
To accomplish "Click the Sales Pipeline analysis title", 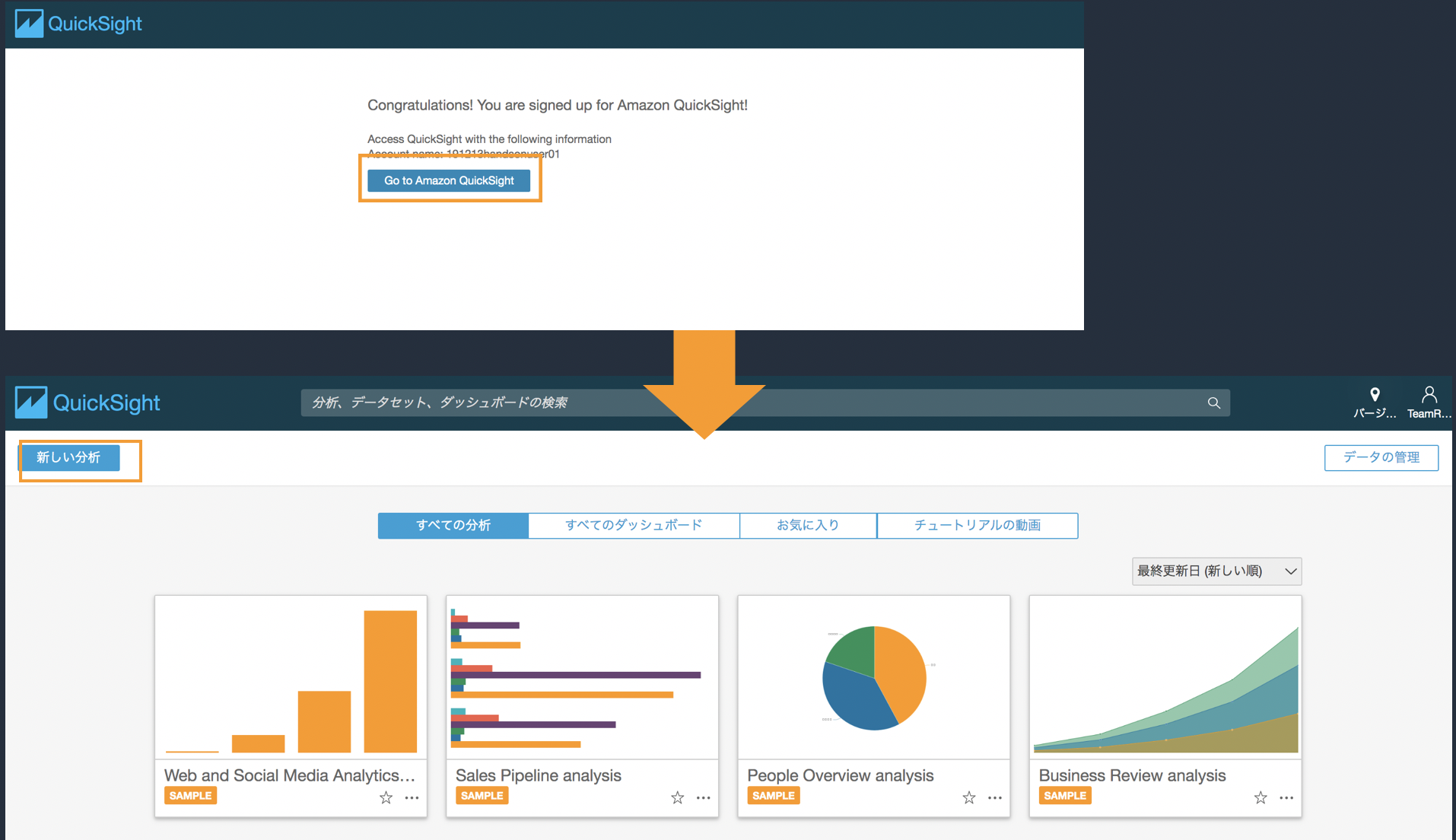I will pos(538,775).
